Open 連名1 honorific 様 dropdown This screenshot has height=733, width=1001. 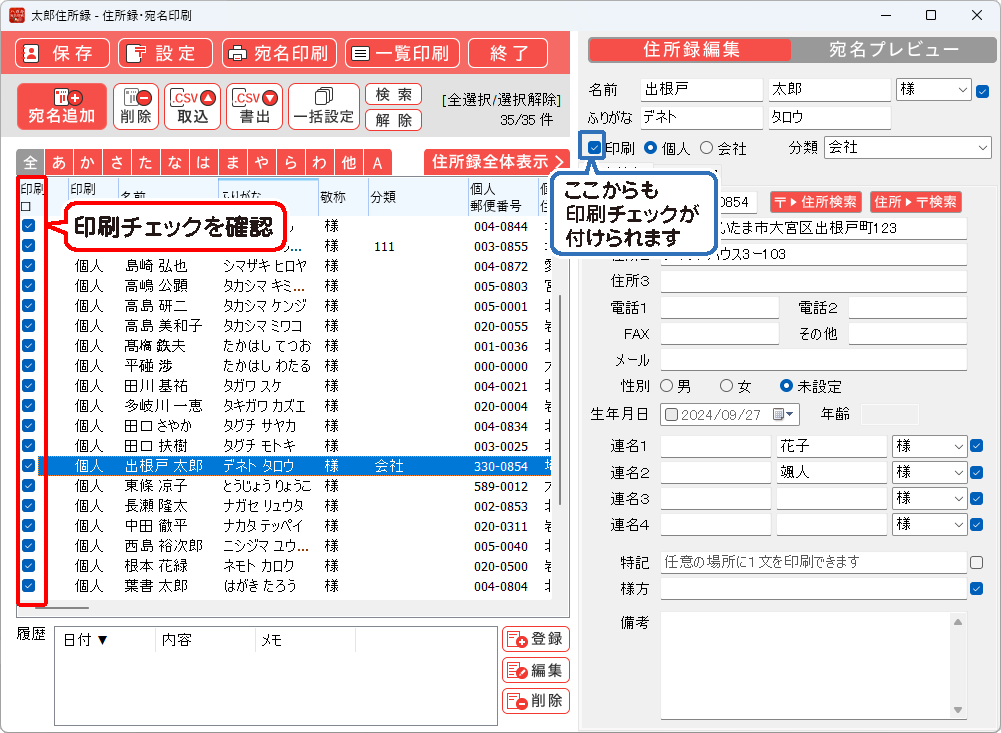tap(959, 446)
